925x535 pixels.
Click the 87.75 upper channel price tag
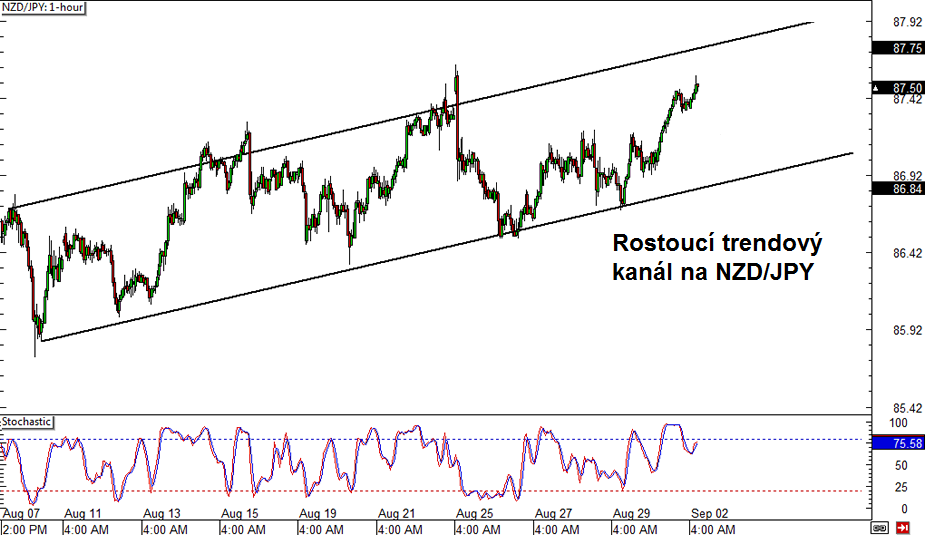click(x=898, y=48)
